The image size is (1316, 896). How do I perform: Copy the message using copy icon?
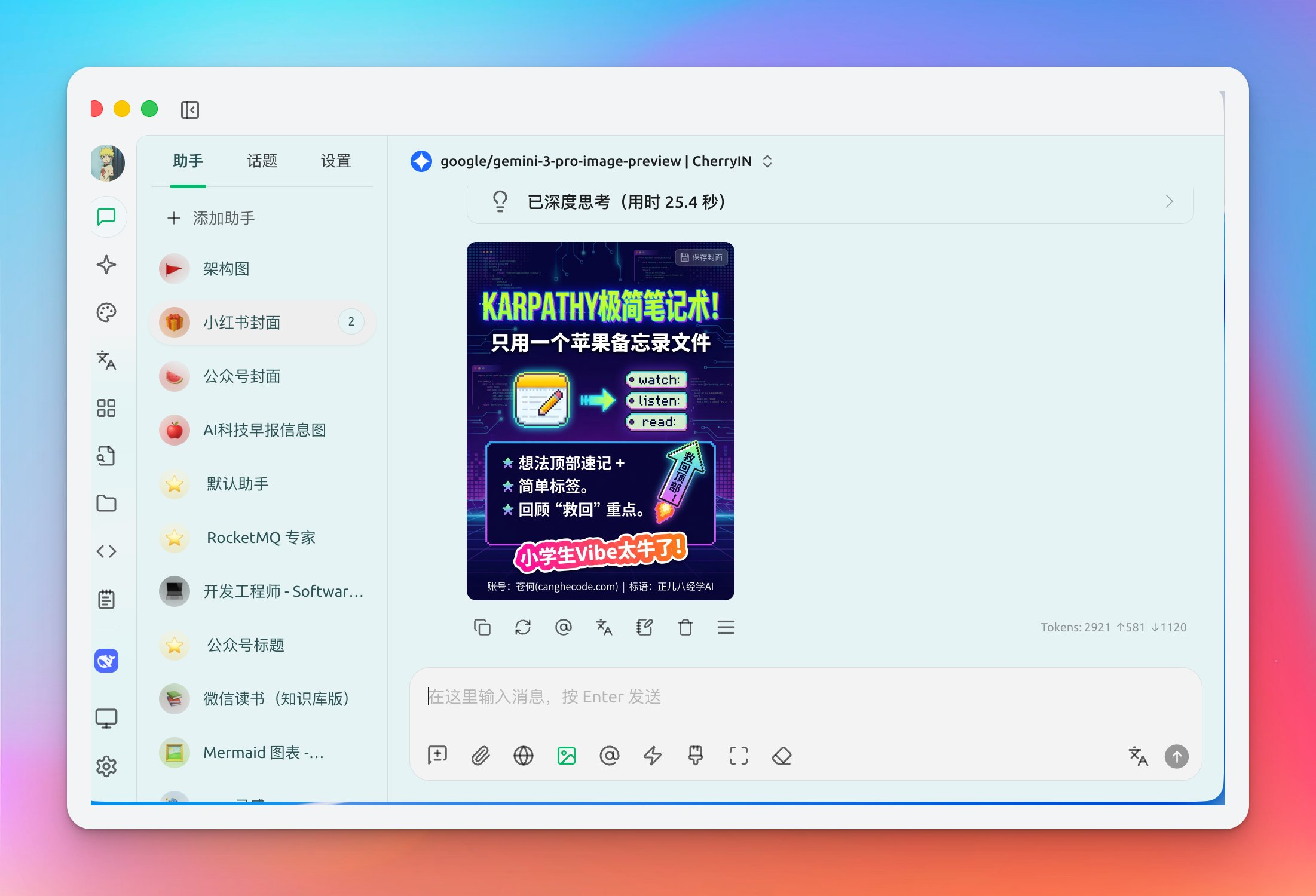click(482, 627)
